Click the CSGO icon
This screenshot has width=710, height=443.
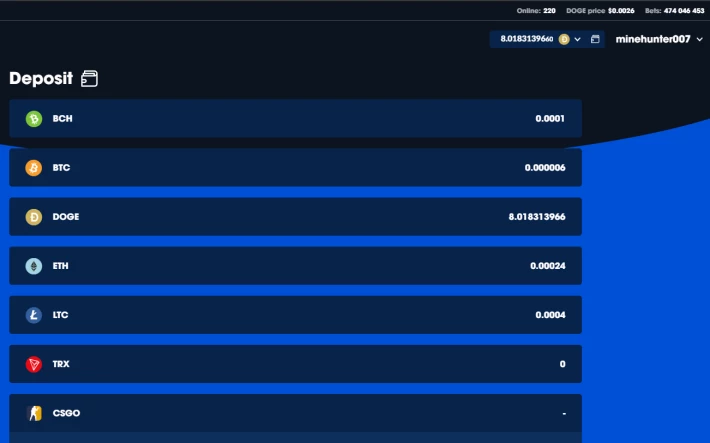point(35,413)
